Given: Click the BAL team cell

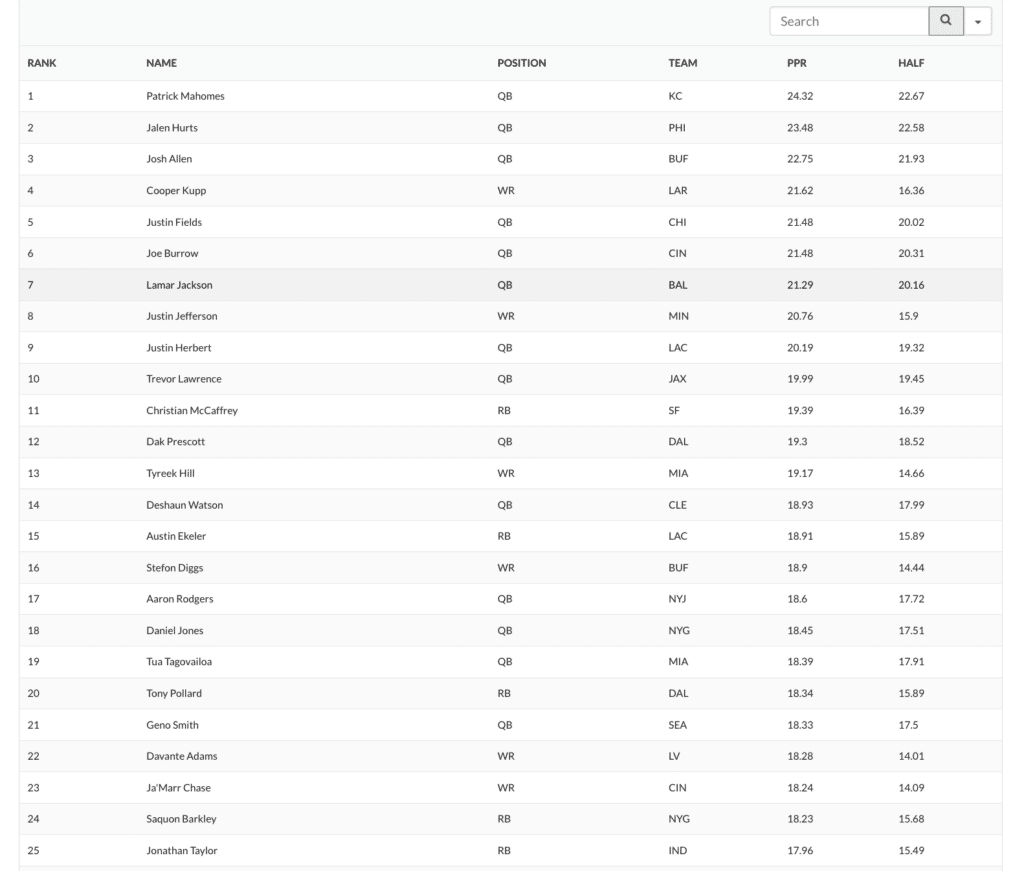Looking at the screenshot, I should (678, 285).
